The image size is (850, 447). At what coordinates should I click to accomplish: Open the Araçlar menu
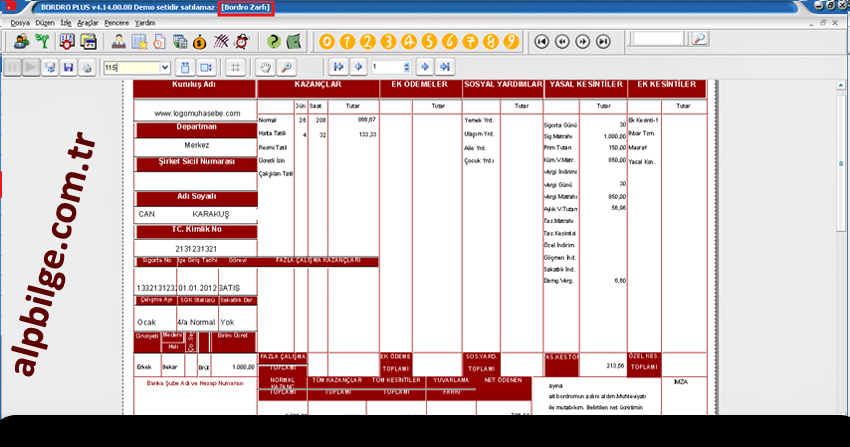point(88,21)
